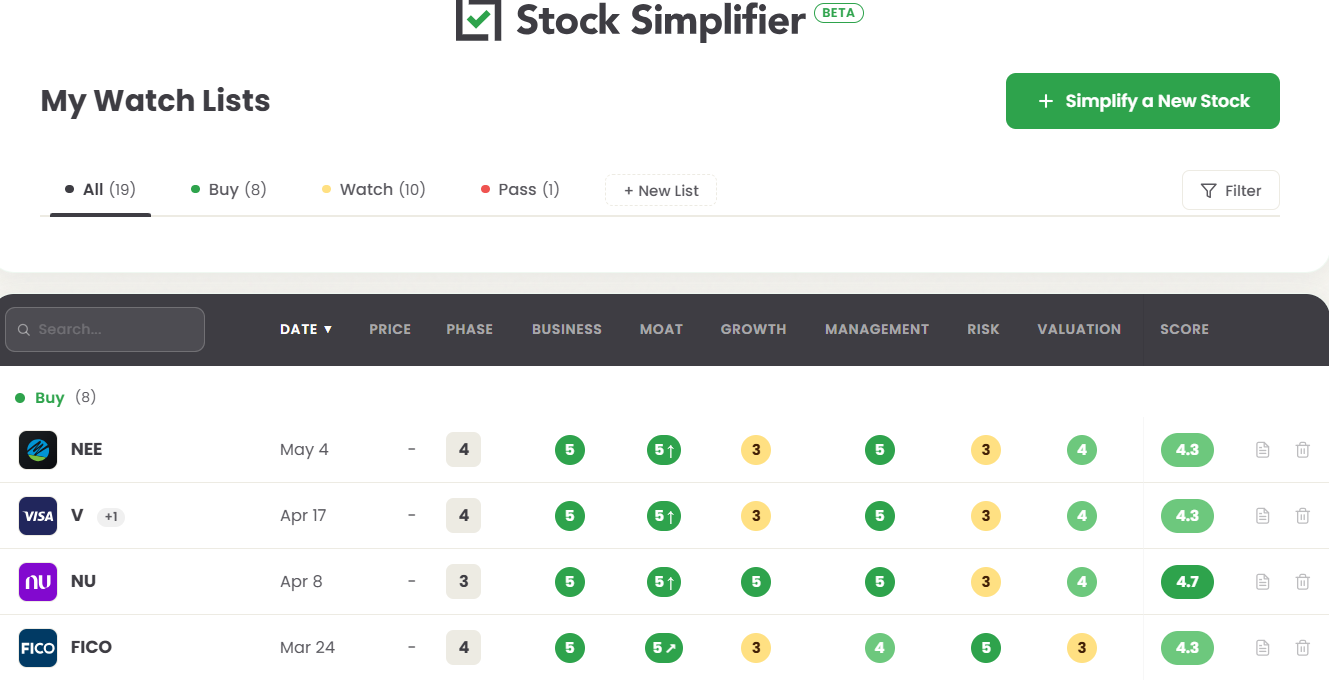Screen dimensions: 1329x680
Task: Click the Mar 24 date cell
Action: coord(307,648)
